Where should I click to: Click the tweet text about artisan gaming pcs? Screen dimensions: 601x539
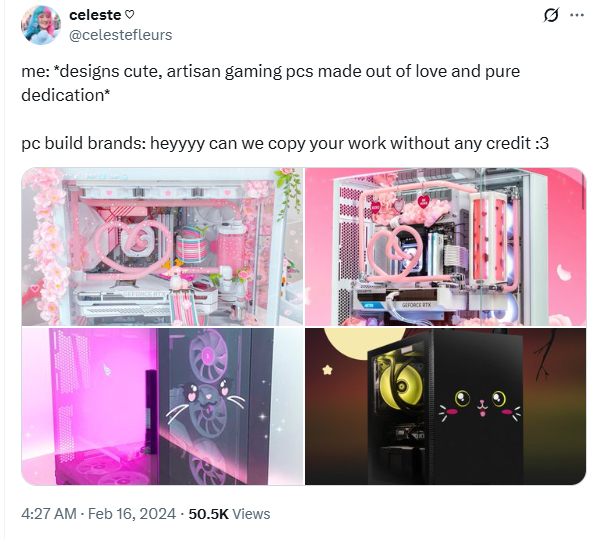(x=270, y=83)
